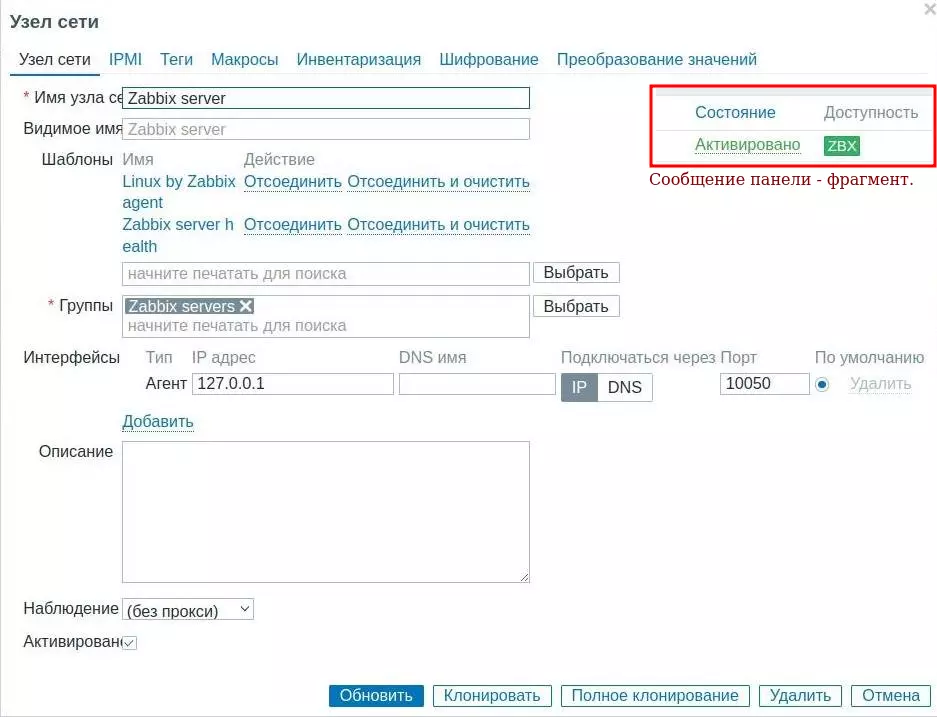Remove the Zabbix servers group tag
Screen dimensions: 937x717
(246, 306)
